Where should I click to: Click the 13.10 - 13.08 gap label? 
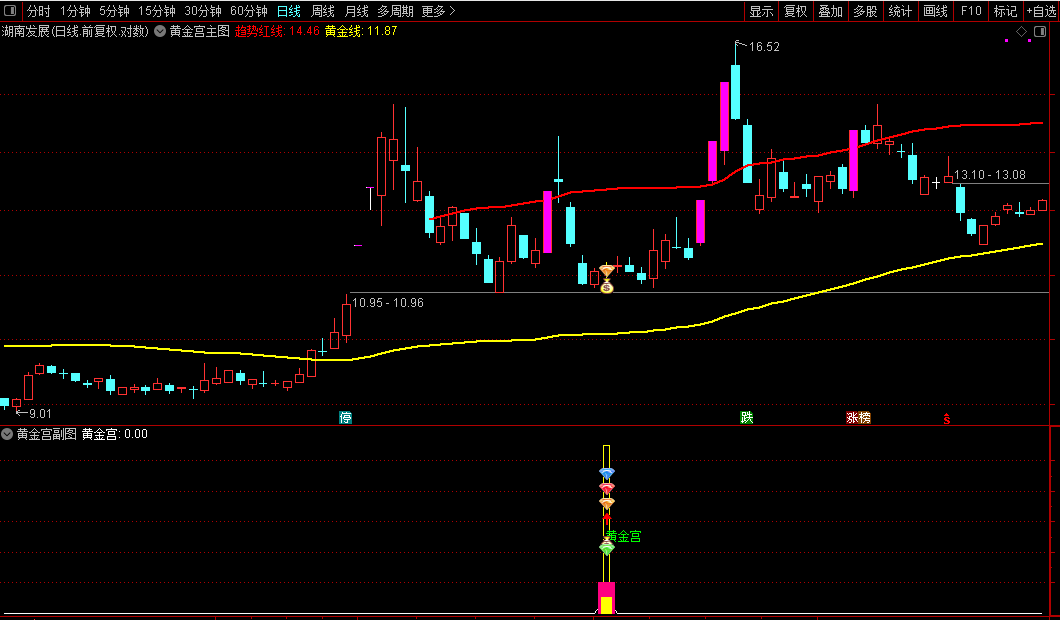click(x=990, y=175)
